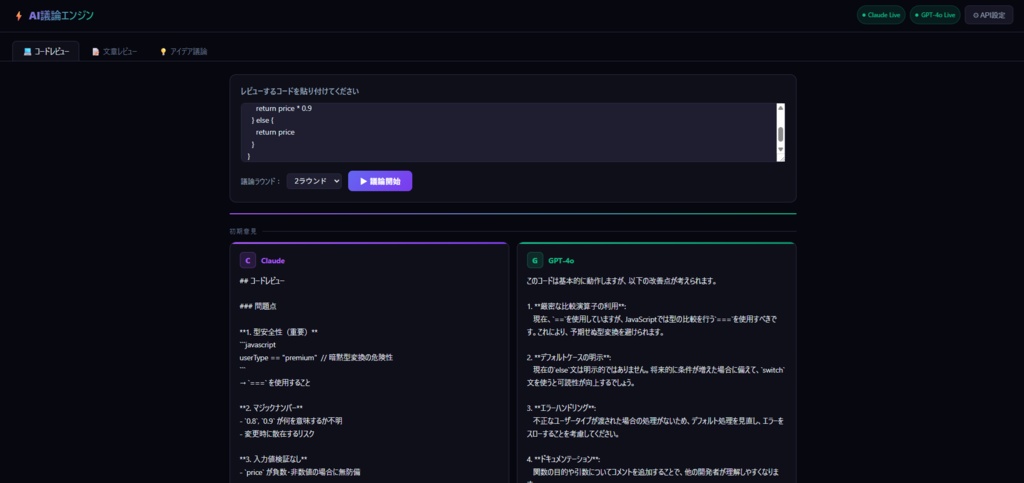Switch to the 文章レビュー tab
The width and height of the screenshot is (1024, 483).
(114, 52)
